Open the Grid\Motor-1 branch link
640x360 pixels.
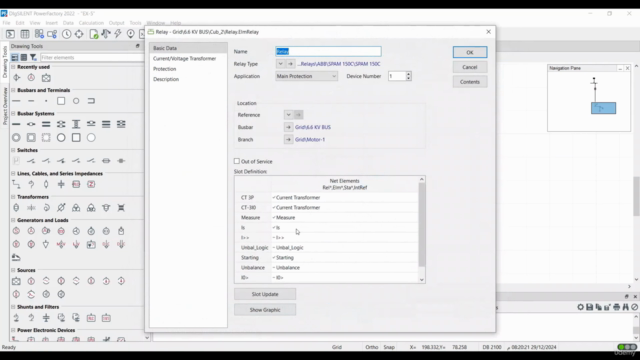[310, 140]
